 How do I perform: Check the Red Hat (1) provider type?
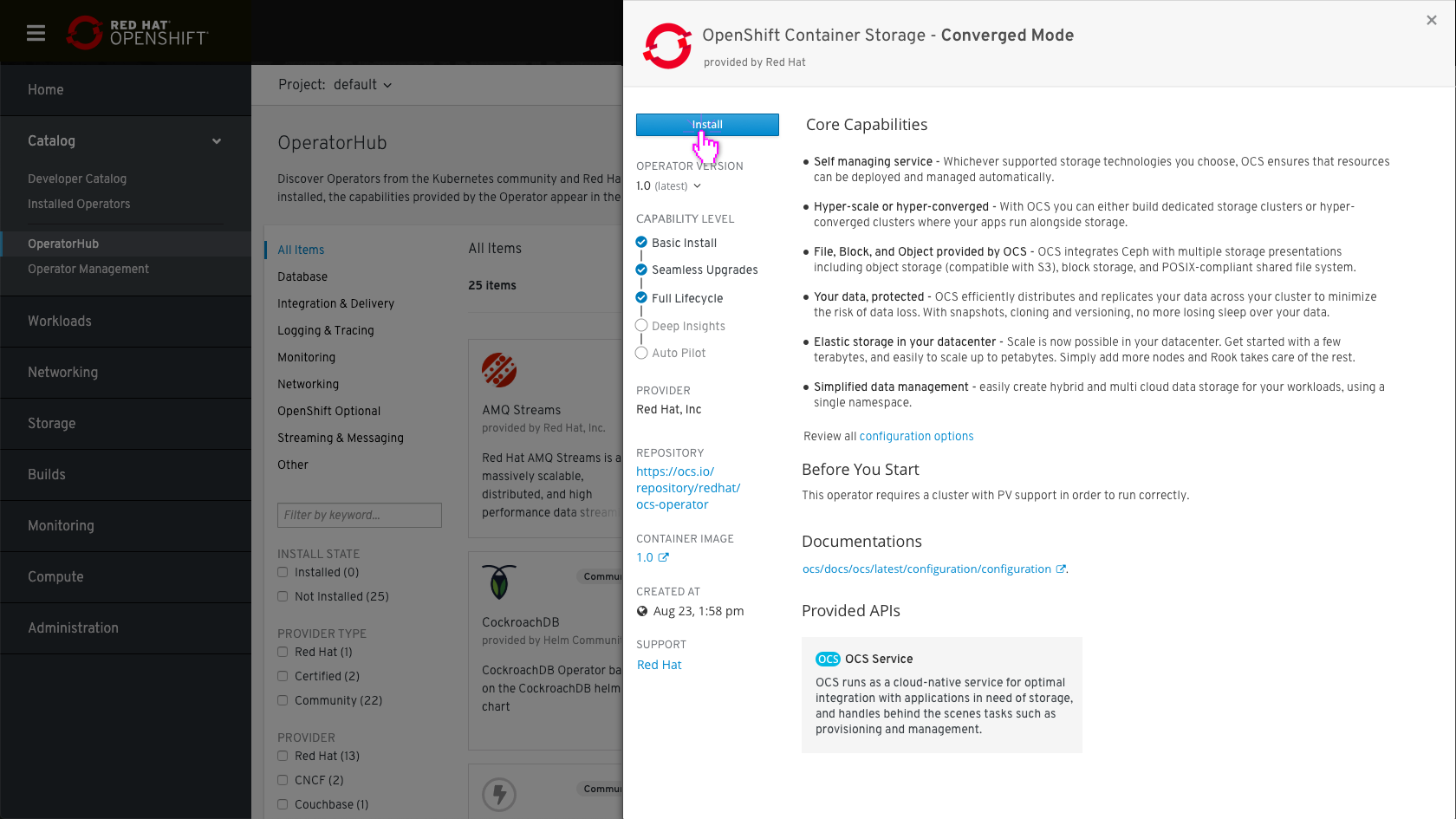click(283, 652)
